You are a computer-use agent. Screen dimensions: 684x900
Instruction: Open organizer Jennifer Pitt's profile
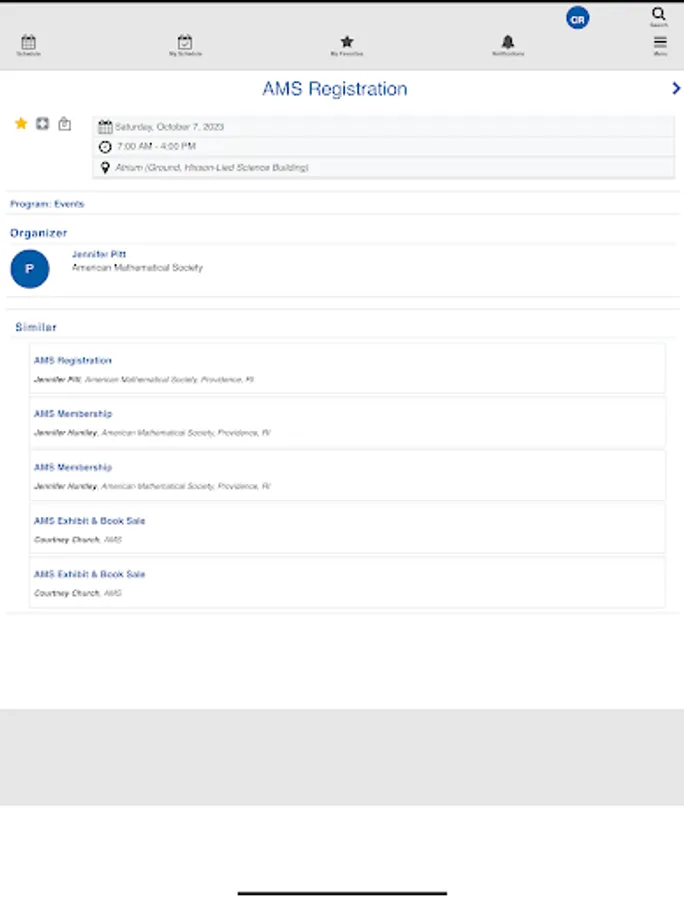coord(99,254)
